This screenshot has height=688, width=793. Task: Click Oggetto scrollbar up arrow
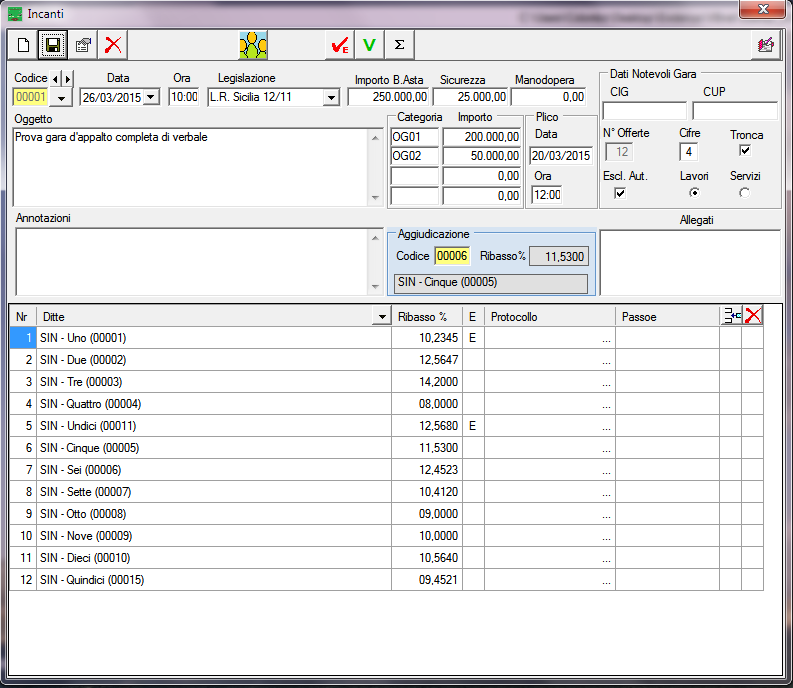375,138
